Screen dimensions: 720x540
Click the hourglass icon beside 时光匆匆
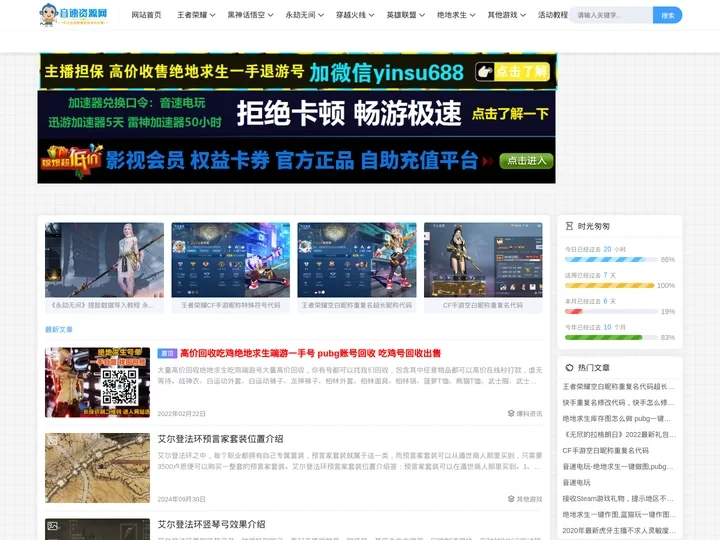[x=569, y=226]
